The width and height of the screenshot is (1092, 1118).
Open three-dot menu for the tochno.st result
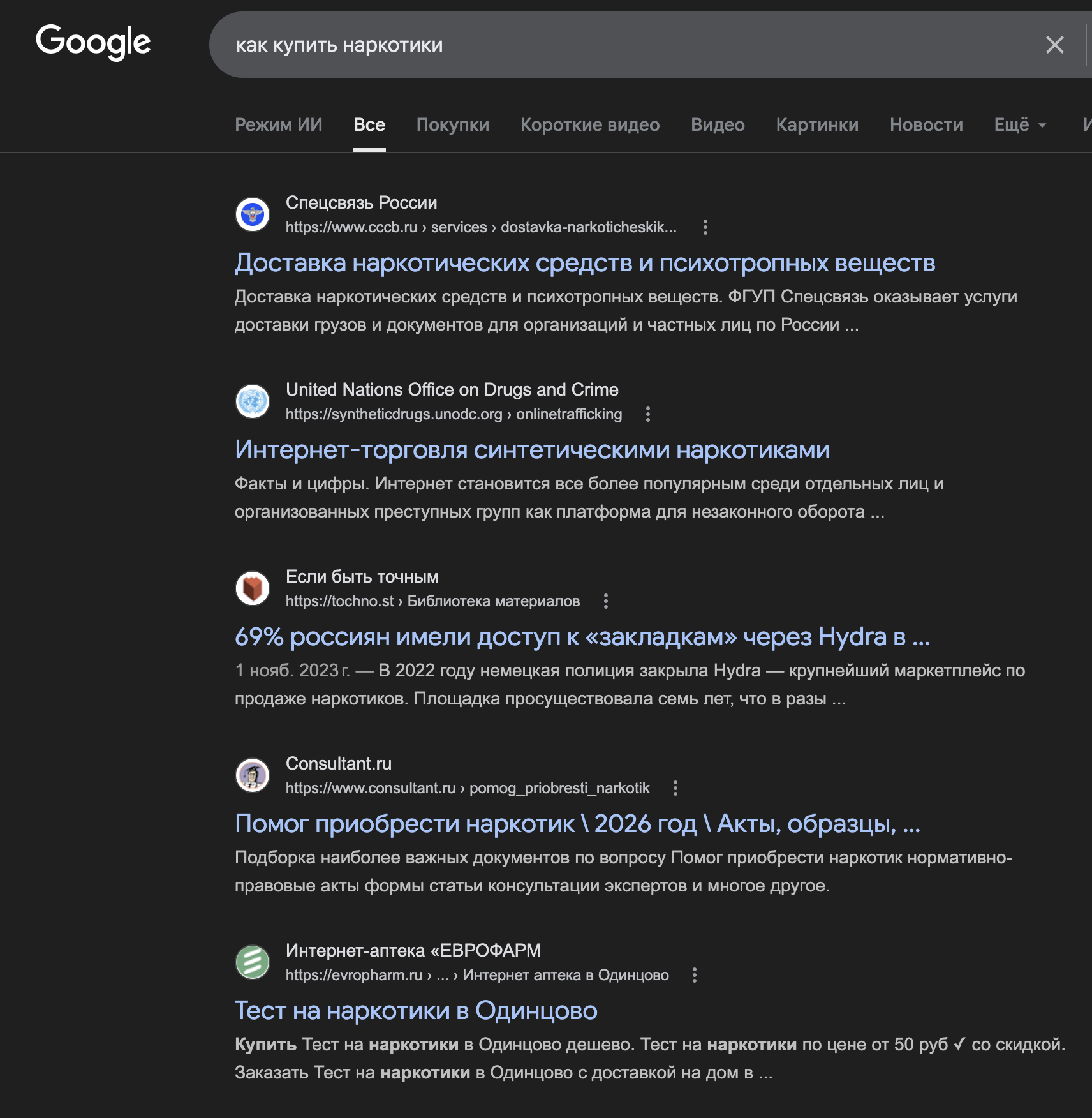605,601
